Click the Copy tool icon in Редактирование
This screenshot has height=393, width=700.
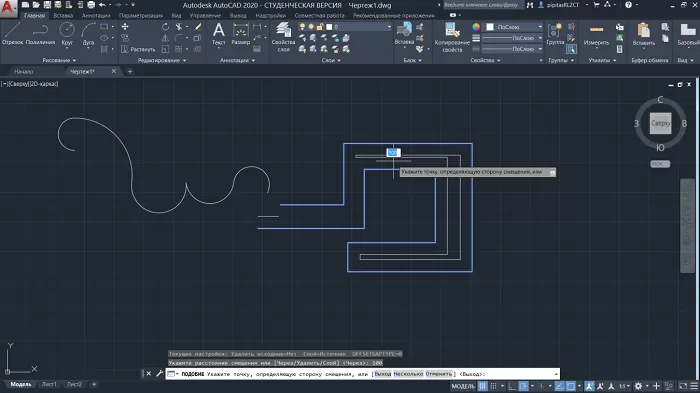[x=125, y=38]
